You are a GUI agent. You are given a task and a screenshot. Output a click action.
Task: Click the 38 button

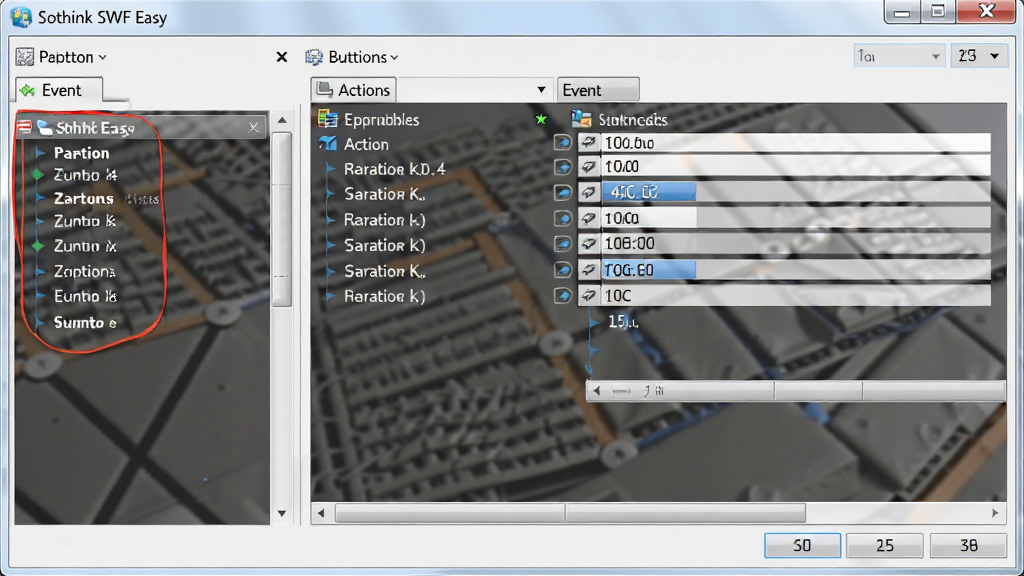point(968,545)
